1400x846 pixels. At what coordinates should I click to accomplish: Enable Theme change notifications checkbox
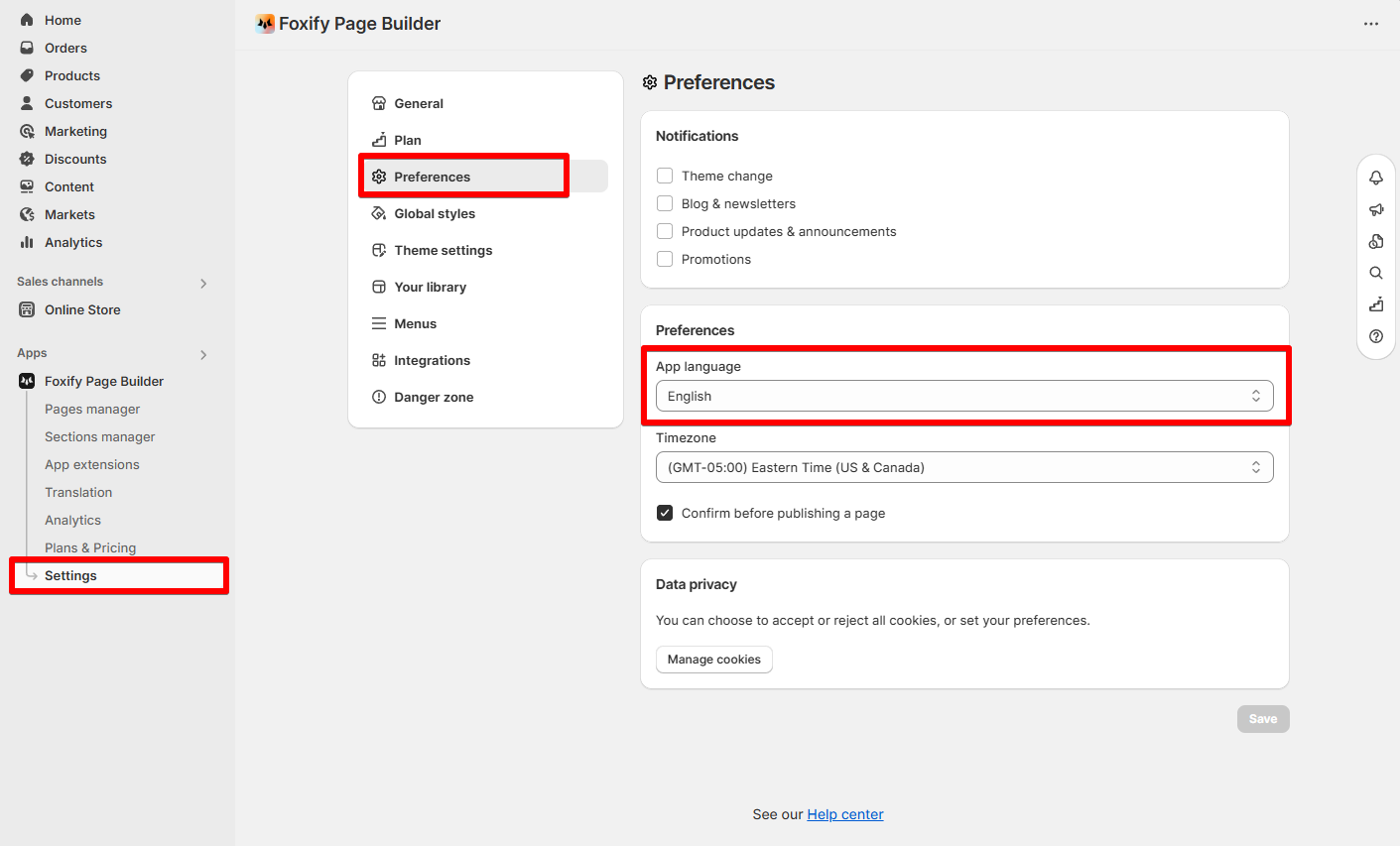[x=665, y=176]
